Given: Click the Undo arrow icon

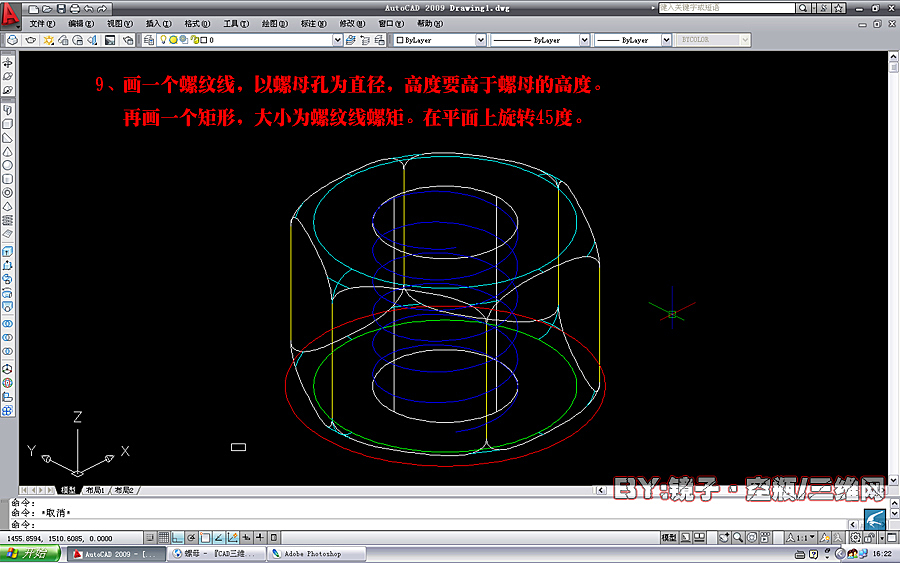Looking at the screenshot, I should (88, 9).
